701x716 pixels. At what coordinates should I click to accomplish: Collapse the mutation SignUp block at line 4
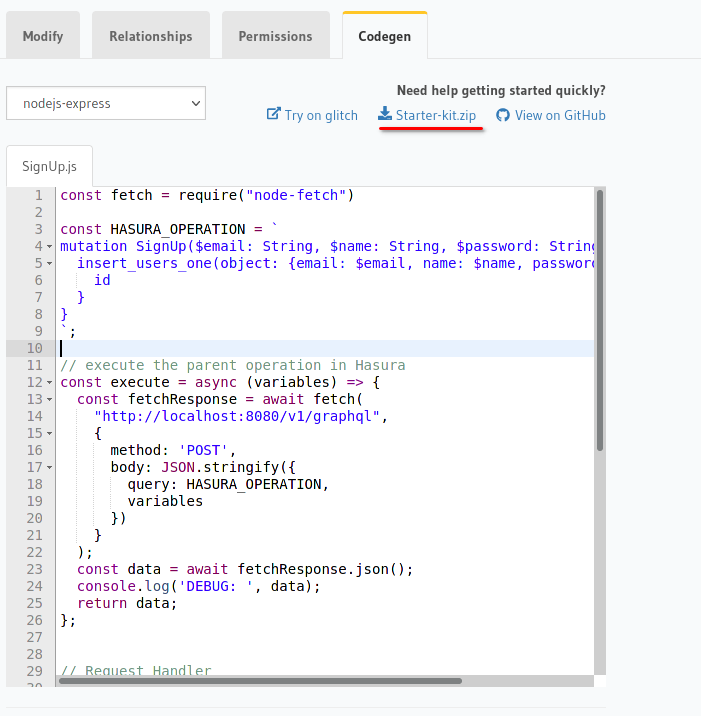click(50, 247)
